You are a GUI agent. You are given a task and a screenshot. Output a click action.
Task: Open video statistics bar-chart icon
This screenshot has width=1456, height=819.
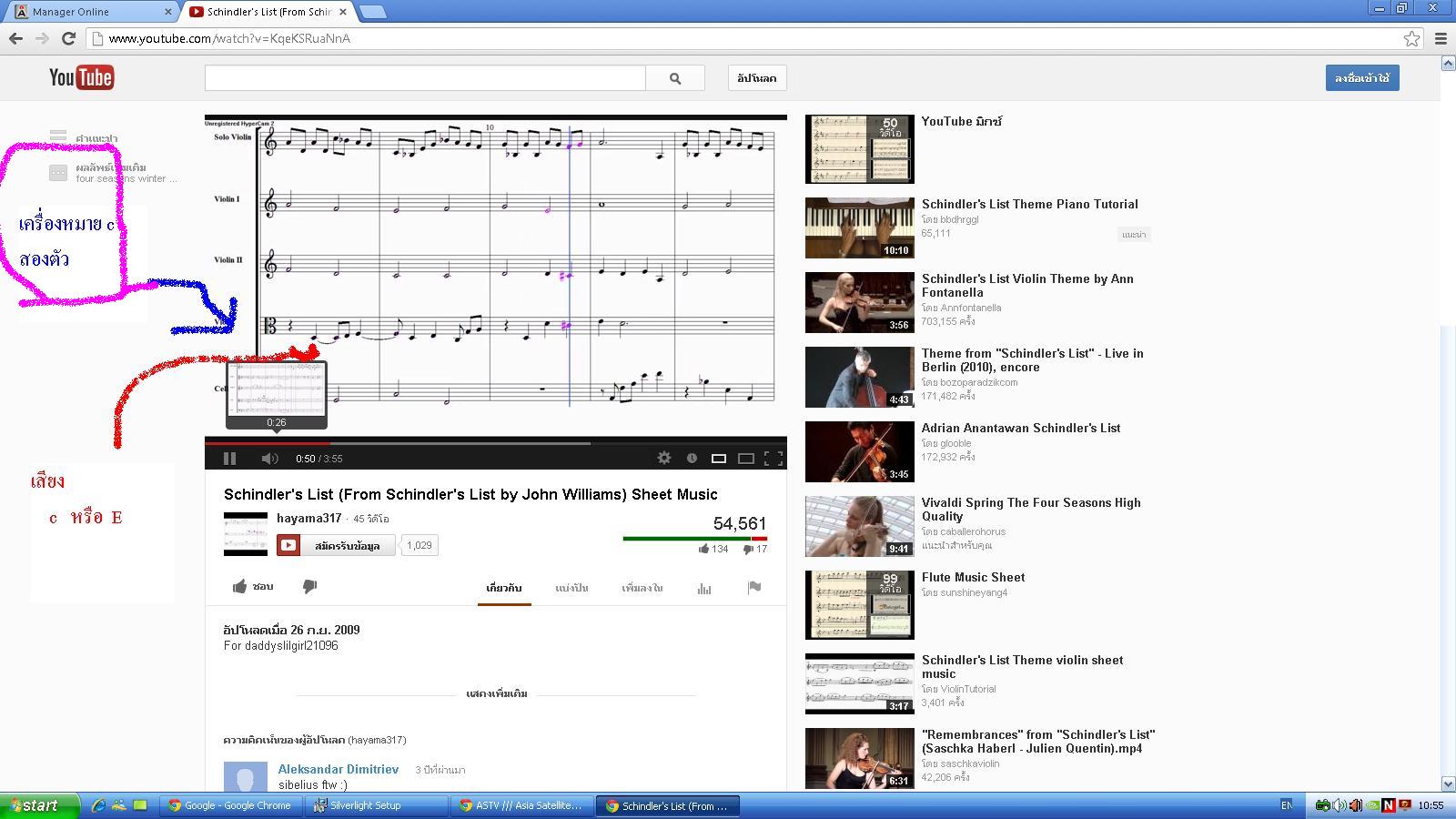tap(704, 589)
